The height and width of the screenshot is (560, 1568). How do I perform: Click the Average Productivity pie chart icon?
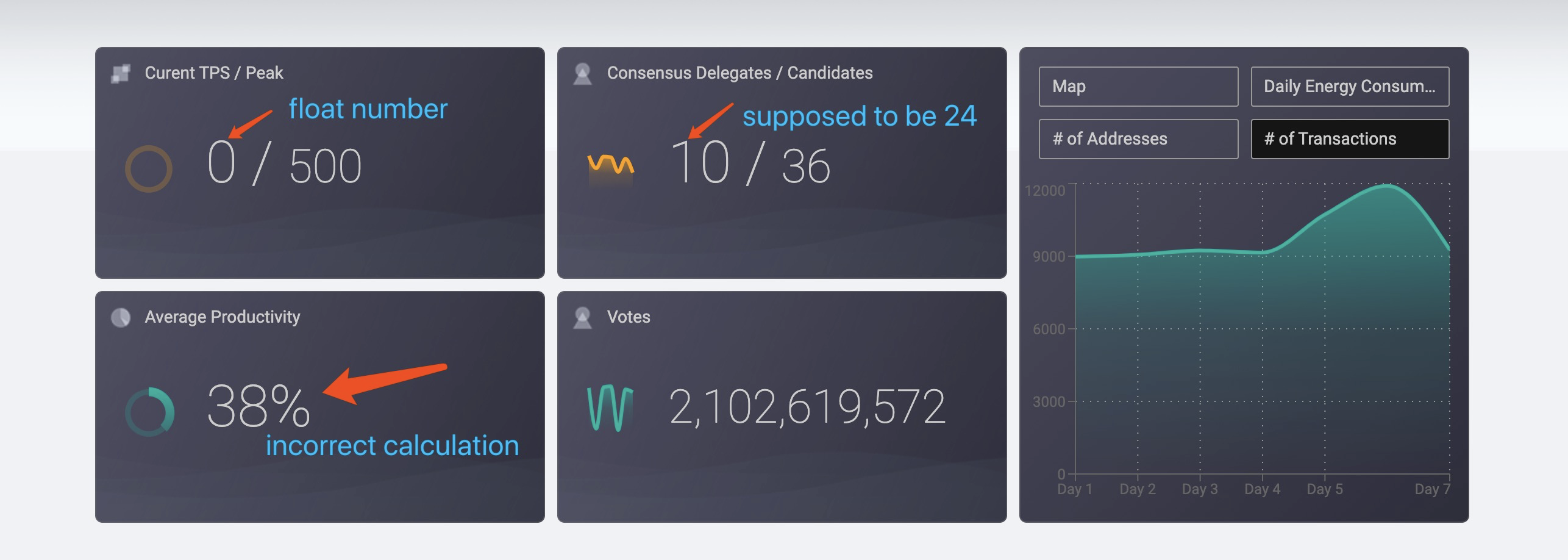pos(122,317)
